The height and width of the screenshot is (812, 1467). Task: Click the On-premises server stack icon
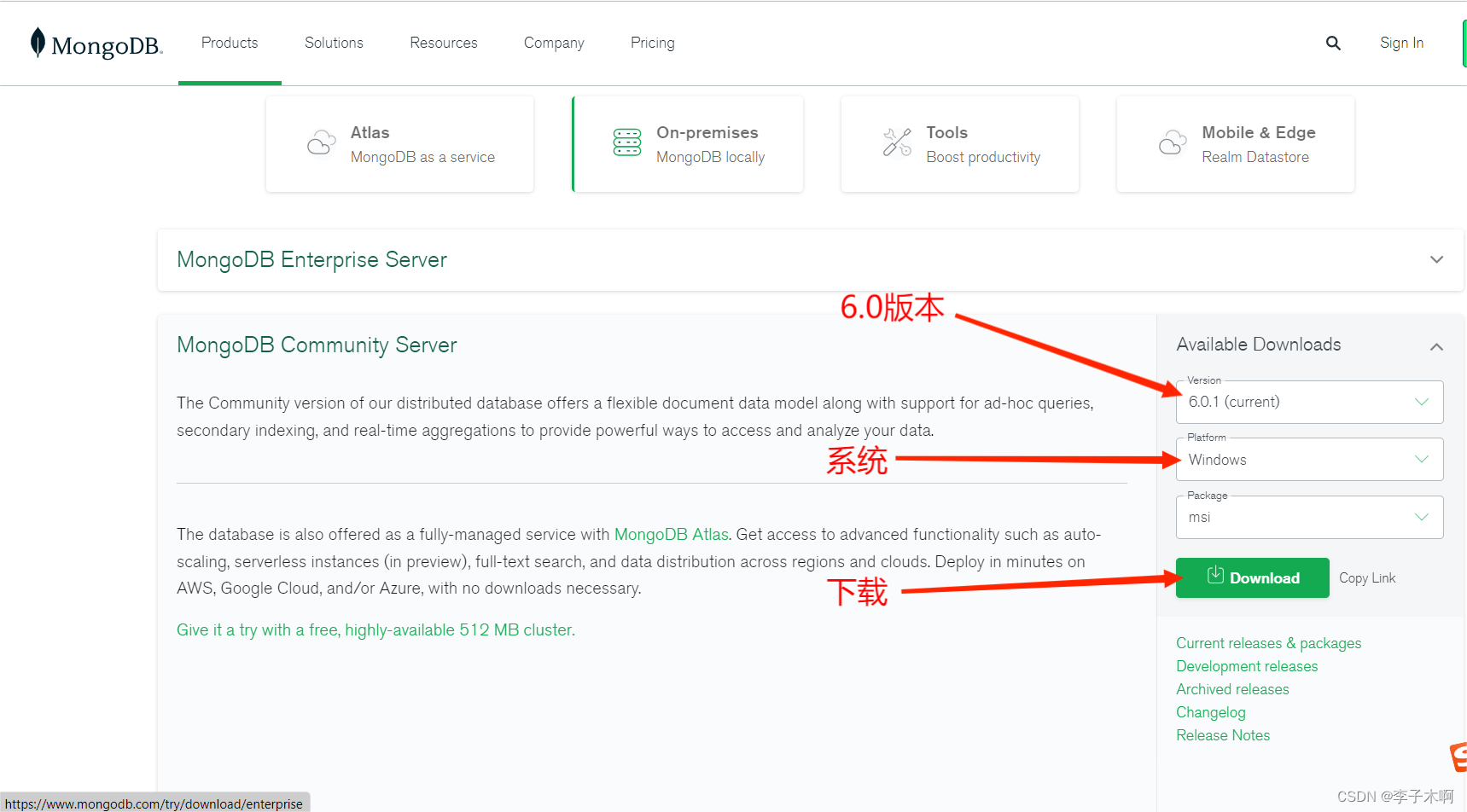click(627, 142)
